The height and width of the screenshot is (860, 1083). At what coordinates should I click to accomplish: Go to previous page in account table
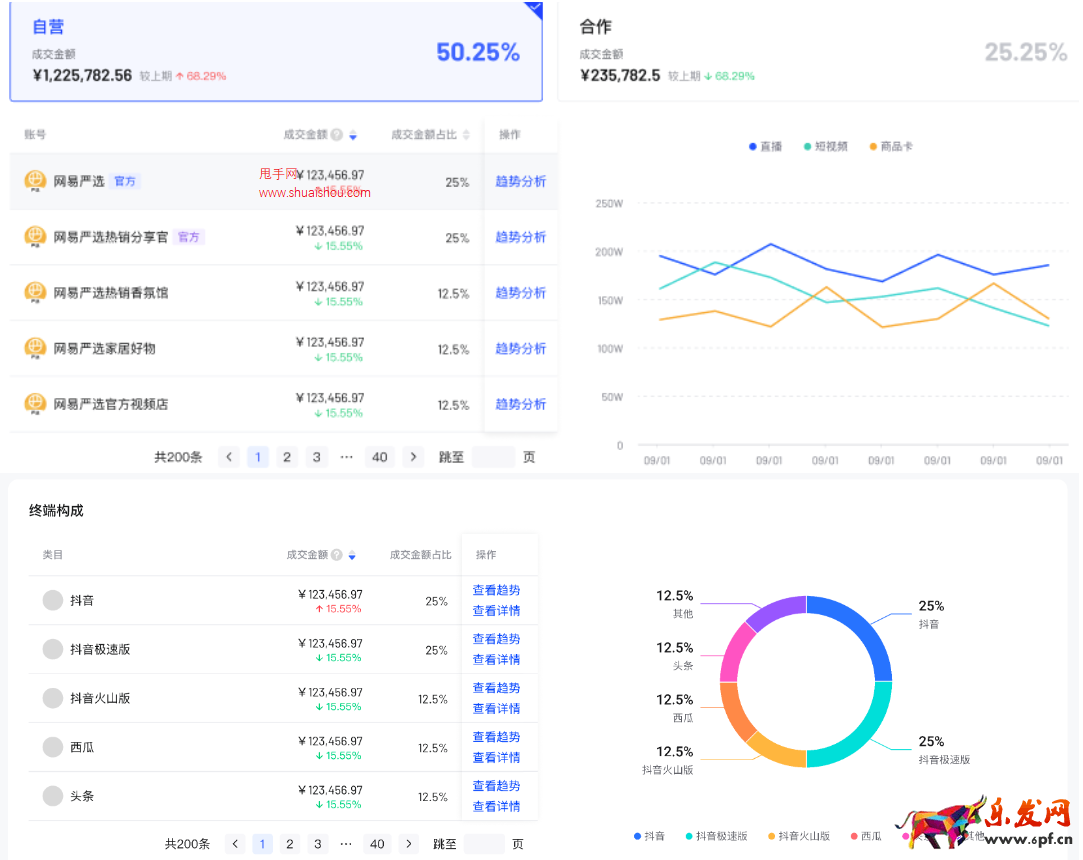pos(229,457)
